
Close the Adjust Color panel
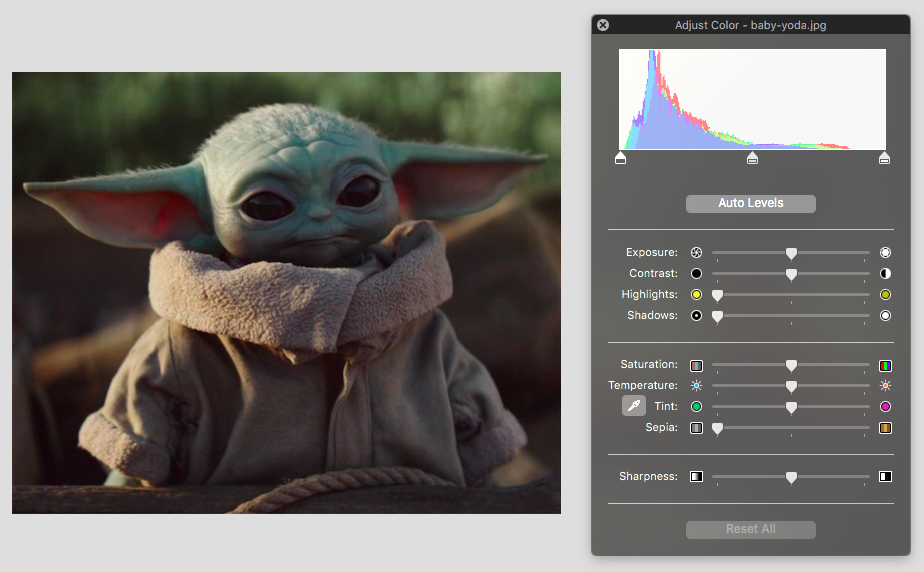pos(603,25)
